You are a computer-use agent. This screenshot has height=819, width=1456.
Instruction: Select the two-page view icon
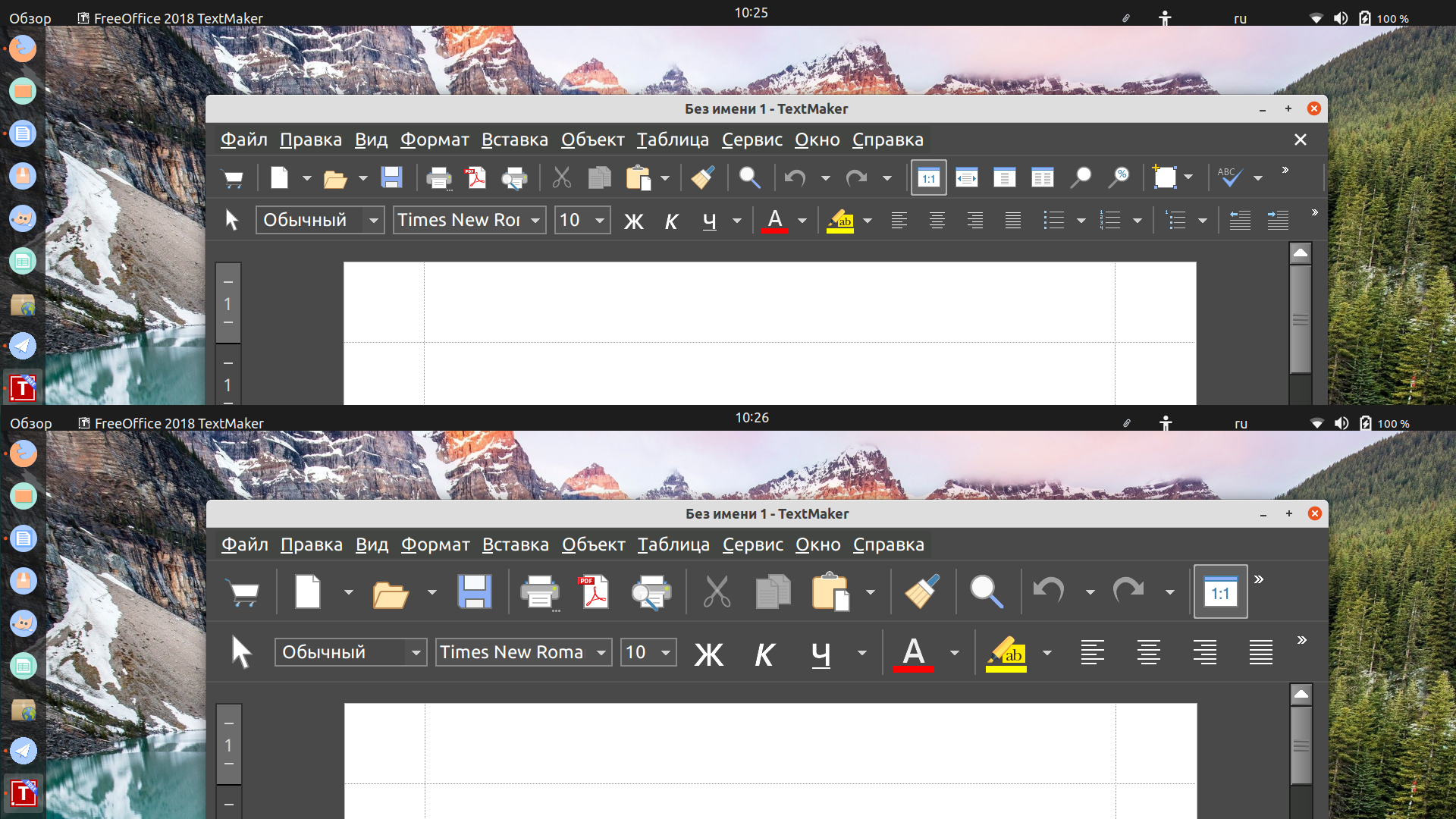[1042, 178]
